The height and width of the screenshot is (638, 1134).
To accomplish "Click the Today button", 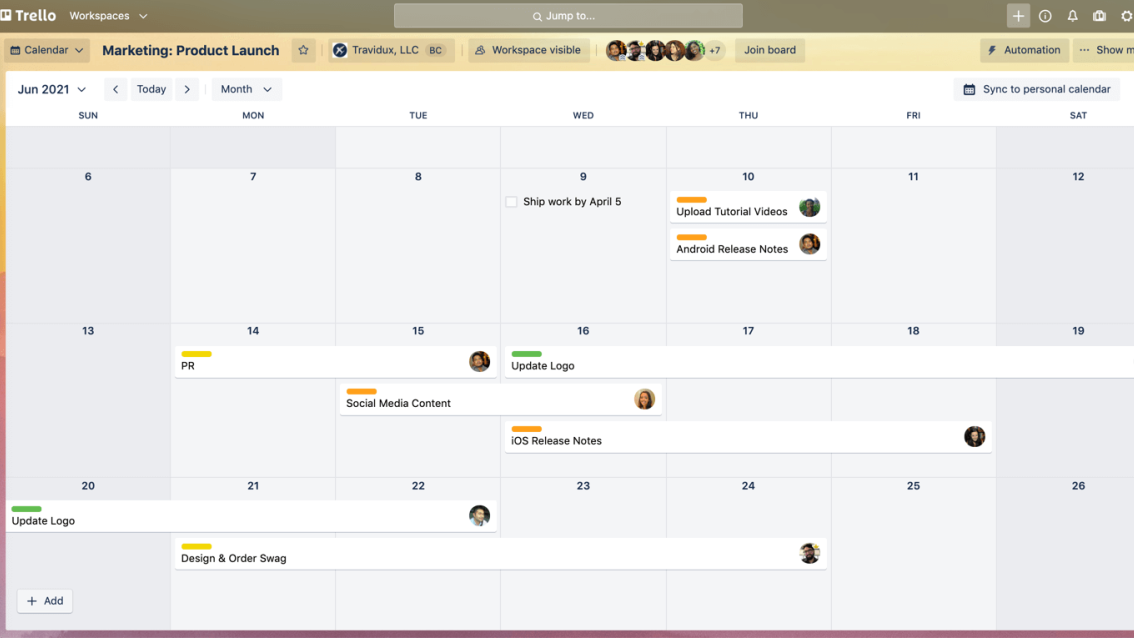I will tap(151, 89).
